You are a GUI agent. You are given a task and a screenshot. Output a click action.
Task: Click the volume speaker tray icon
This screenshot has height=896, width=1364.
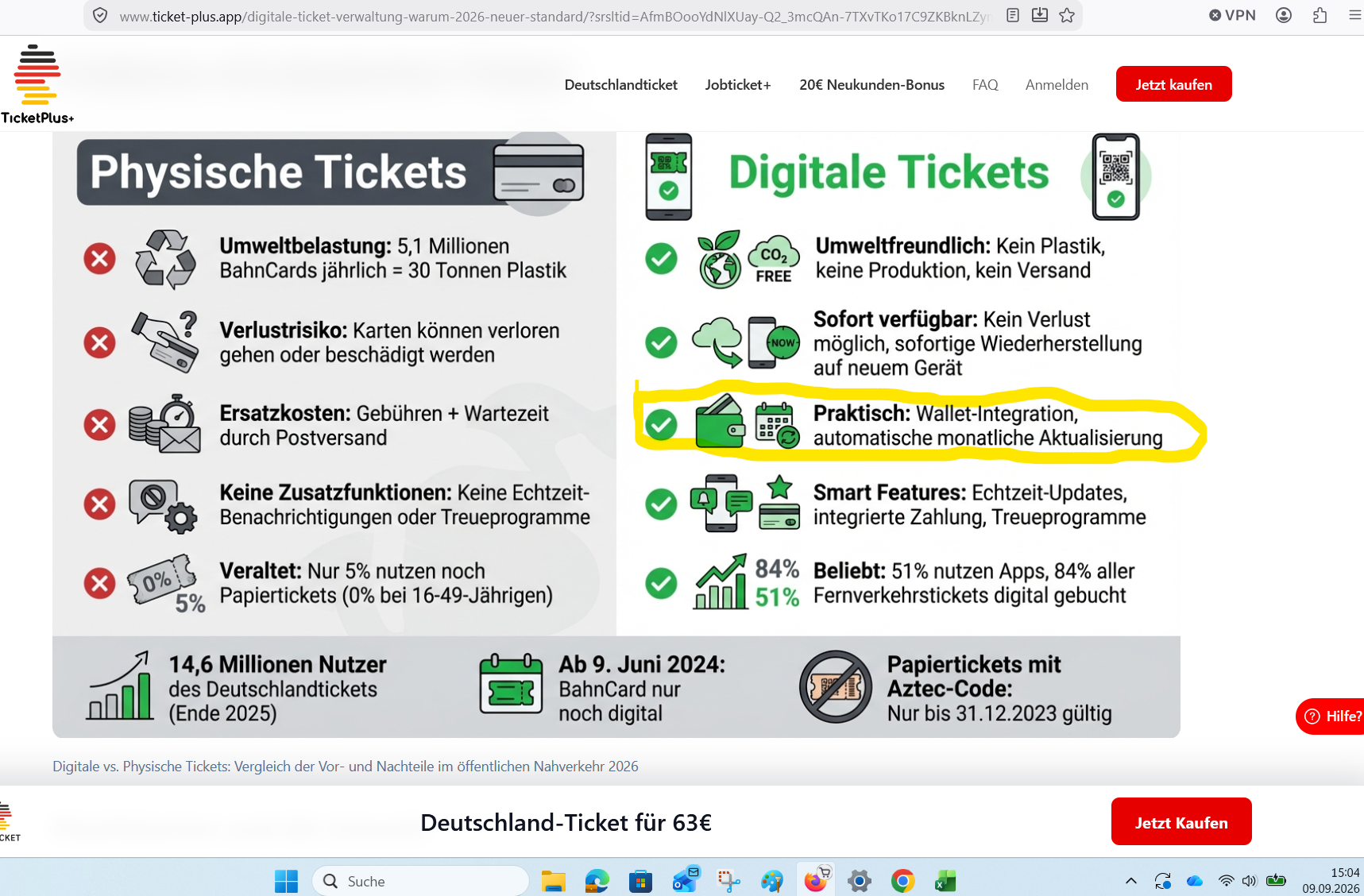click(1250, 881)
